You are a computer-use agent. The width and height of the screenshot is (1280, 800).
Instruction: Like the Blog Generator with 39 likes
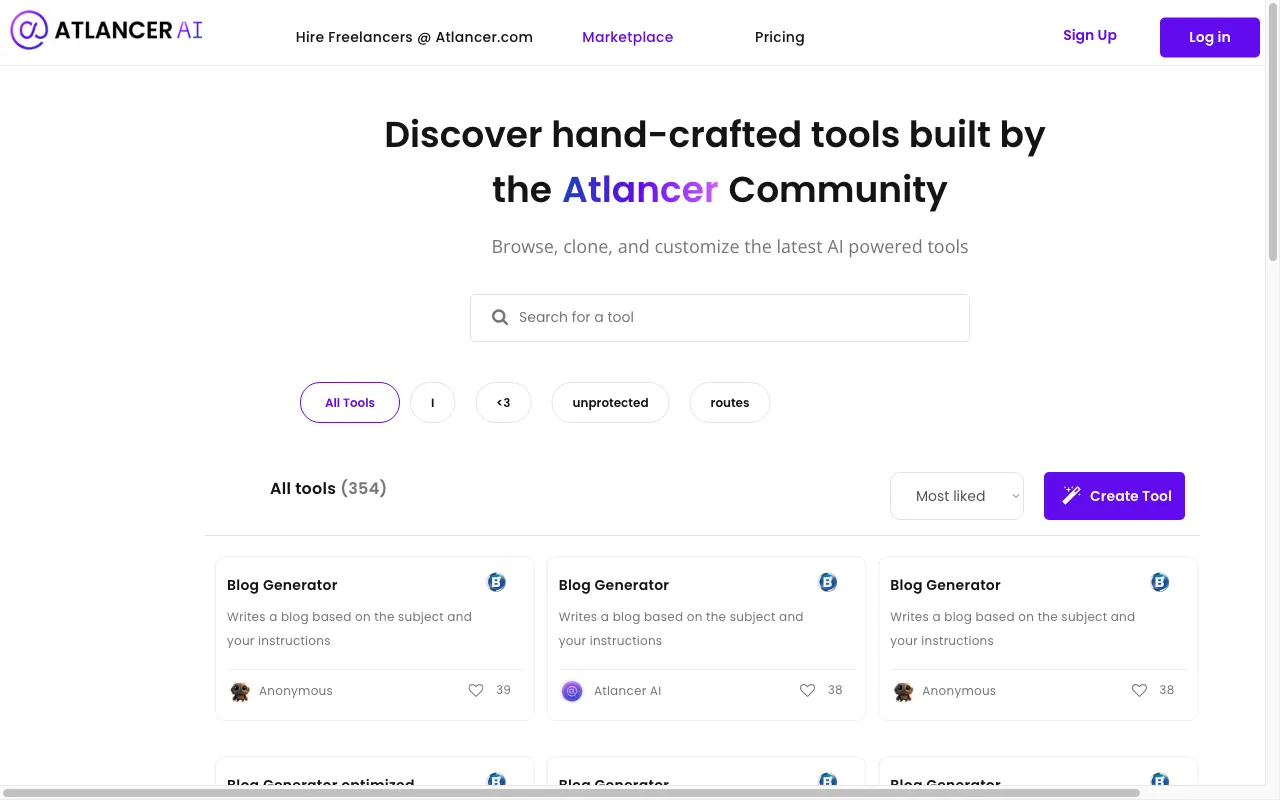coord(476,690)
